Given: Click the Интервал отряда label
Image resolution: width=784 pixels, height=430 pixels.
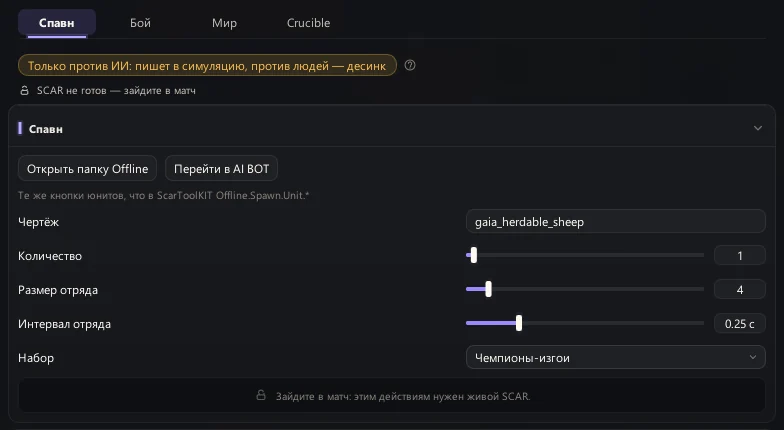Looking at the screenshot, I should [x=64, y=324].
